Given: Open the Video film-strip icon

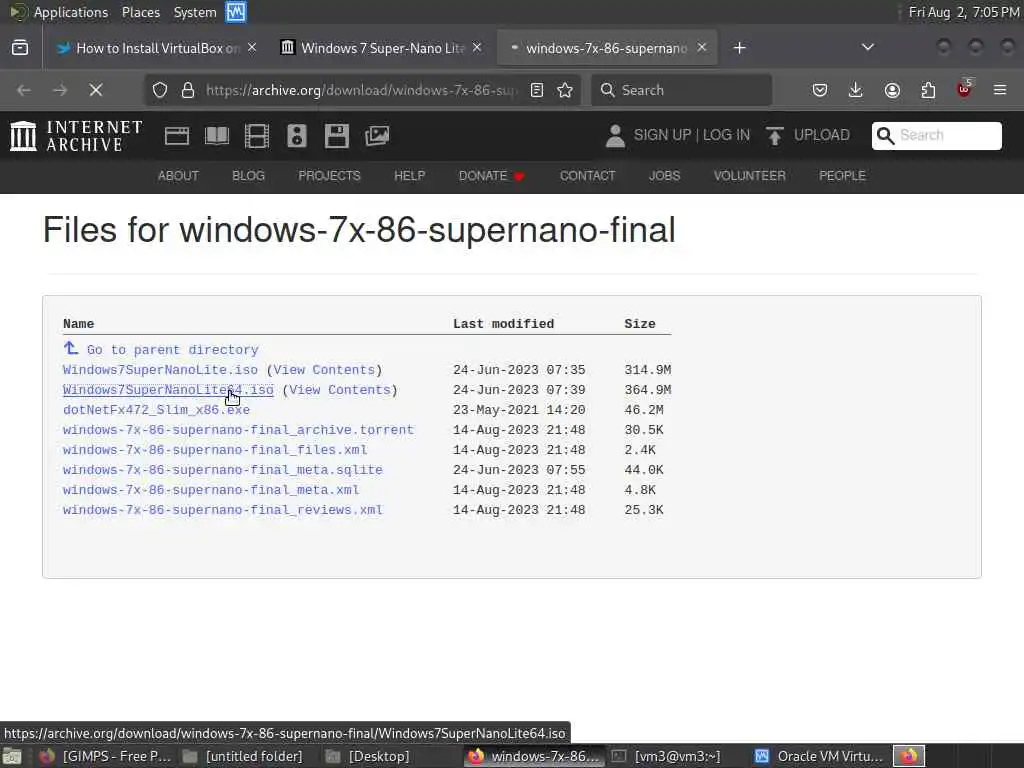Looking at the screenshot, I should coord(257,136).
